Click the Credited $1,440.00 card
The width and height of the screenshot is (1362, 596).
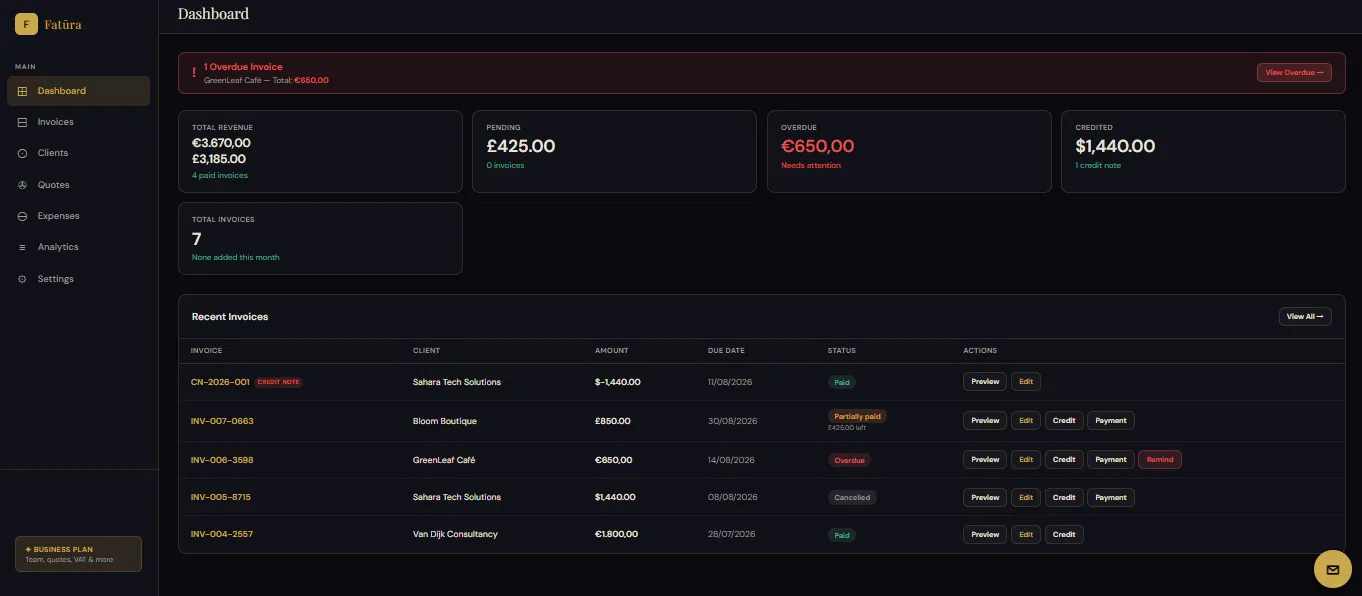pyautogui.click(x=1203, y=151)
